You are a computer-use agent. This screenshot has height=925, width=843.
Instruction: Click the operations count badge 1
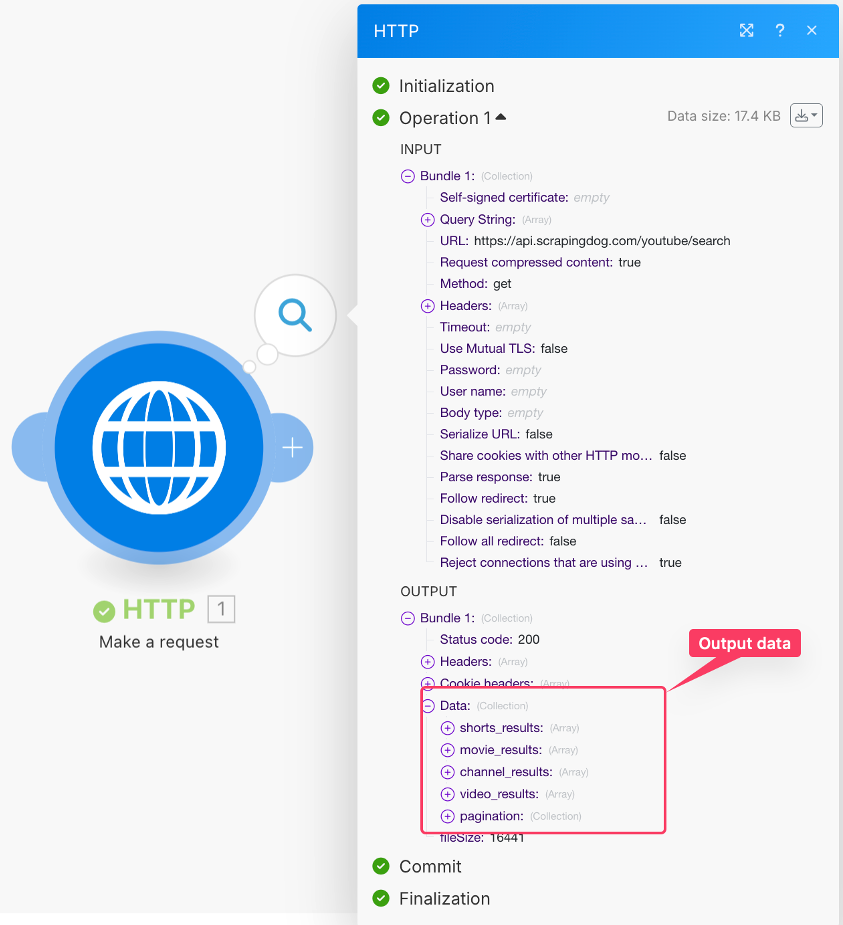(221, 609)
